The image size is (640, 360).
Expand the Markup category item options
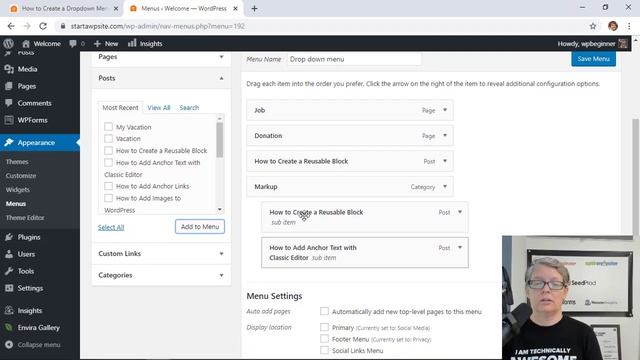pyautogui.click(x=445, y=187)
